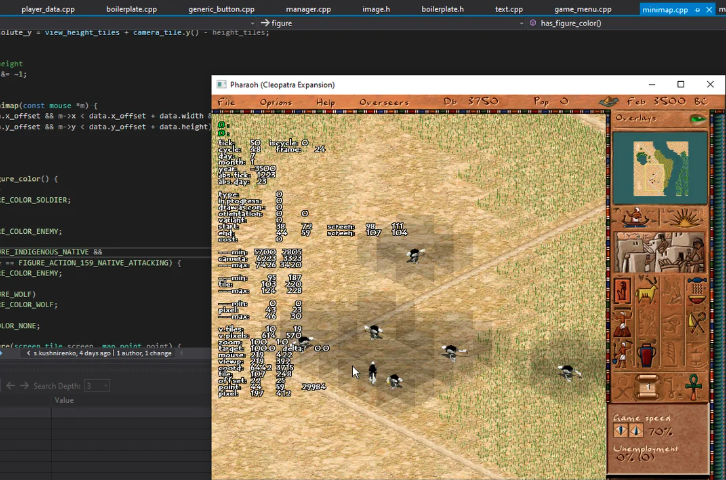This screenshot has height=480, width=726.
Task: Click the red vase industry build icon
Action: [647, 355]
